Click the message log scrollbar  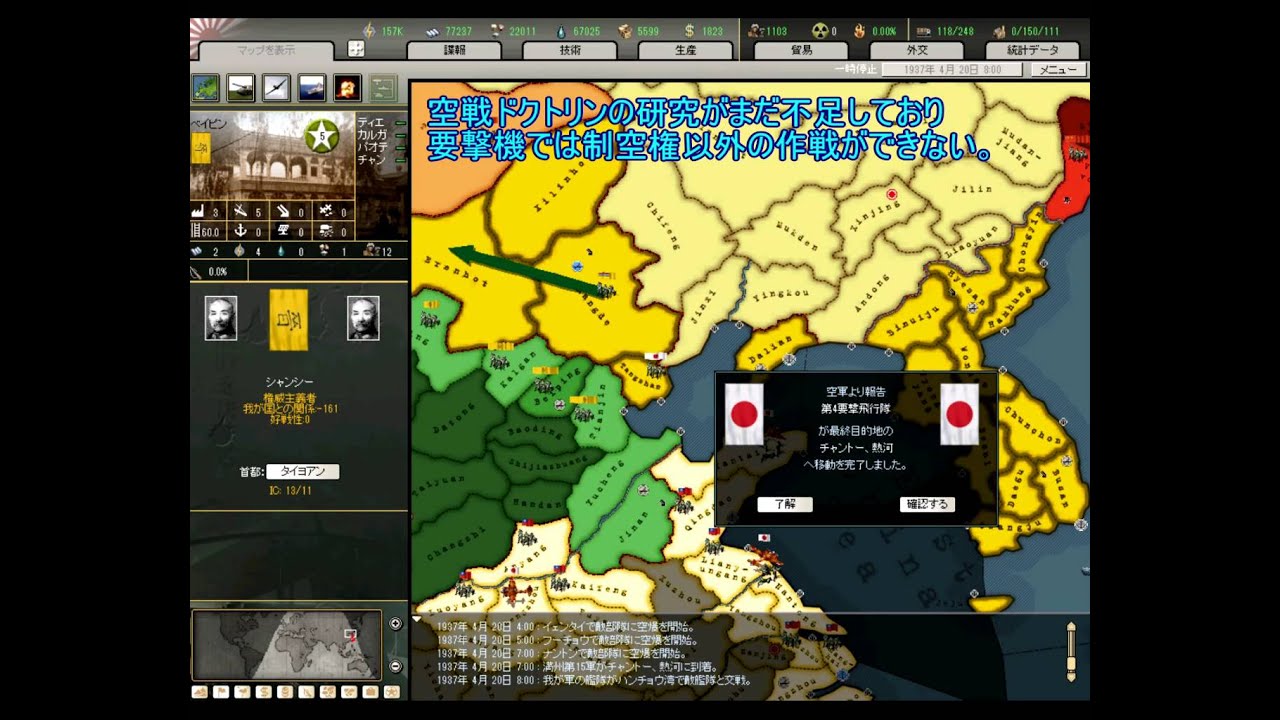click(1071, 652)
